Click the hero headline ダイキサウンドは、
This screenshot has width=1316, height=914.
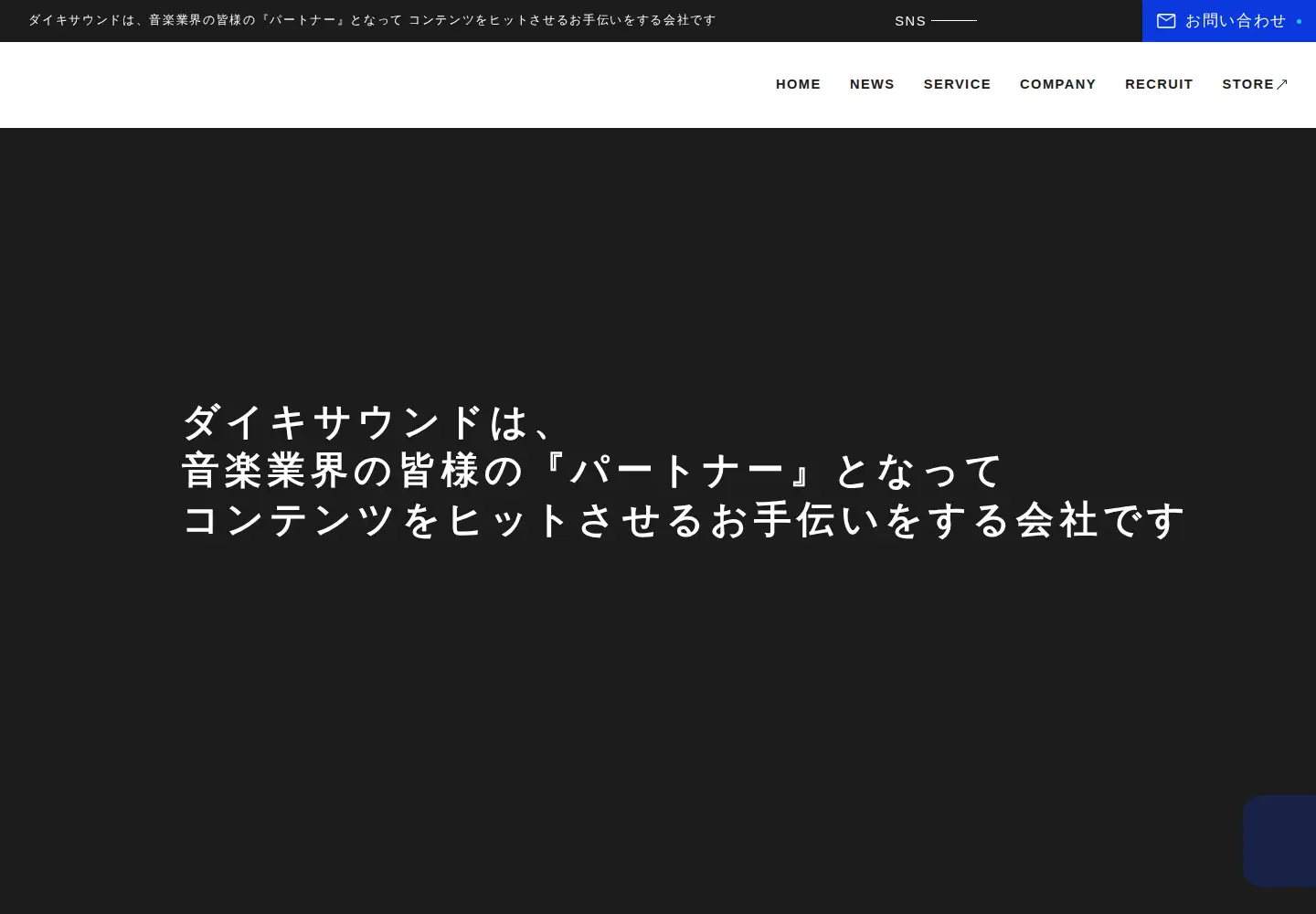370,422
